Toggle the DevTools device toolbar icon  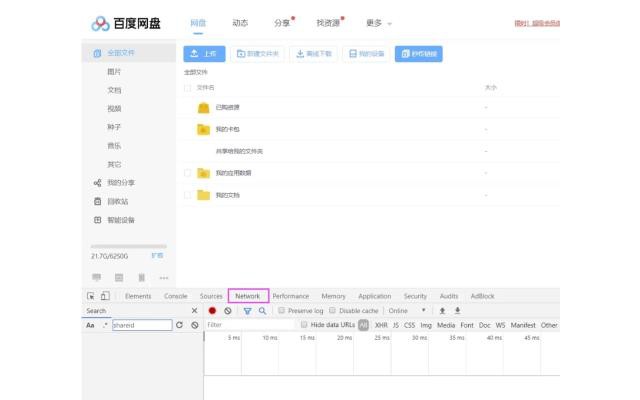(x=105, y=296)
